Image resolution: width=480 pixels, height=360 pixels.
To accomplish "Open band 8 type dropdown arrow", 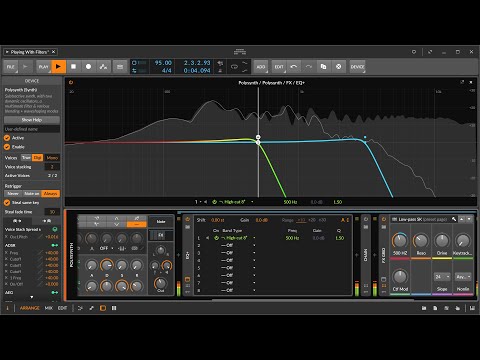I will [x=254, y=291].
